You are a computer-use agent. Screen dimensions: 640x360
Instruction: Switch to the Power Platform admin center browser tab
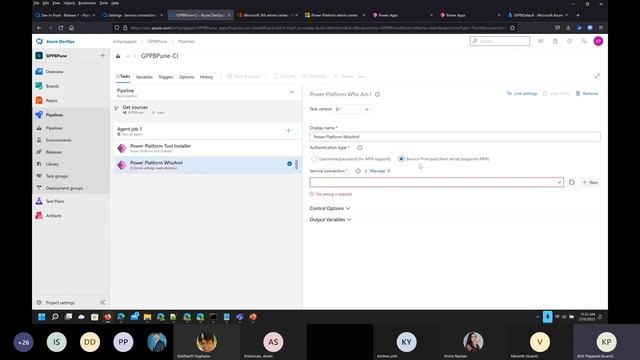tap(334, 15)
